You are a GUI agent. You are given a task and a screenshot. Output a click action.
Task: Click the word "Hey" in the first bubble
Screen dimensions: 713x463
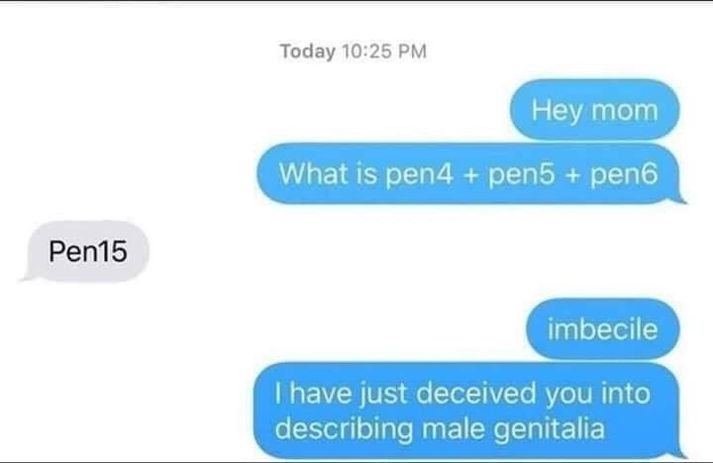557,111
